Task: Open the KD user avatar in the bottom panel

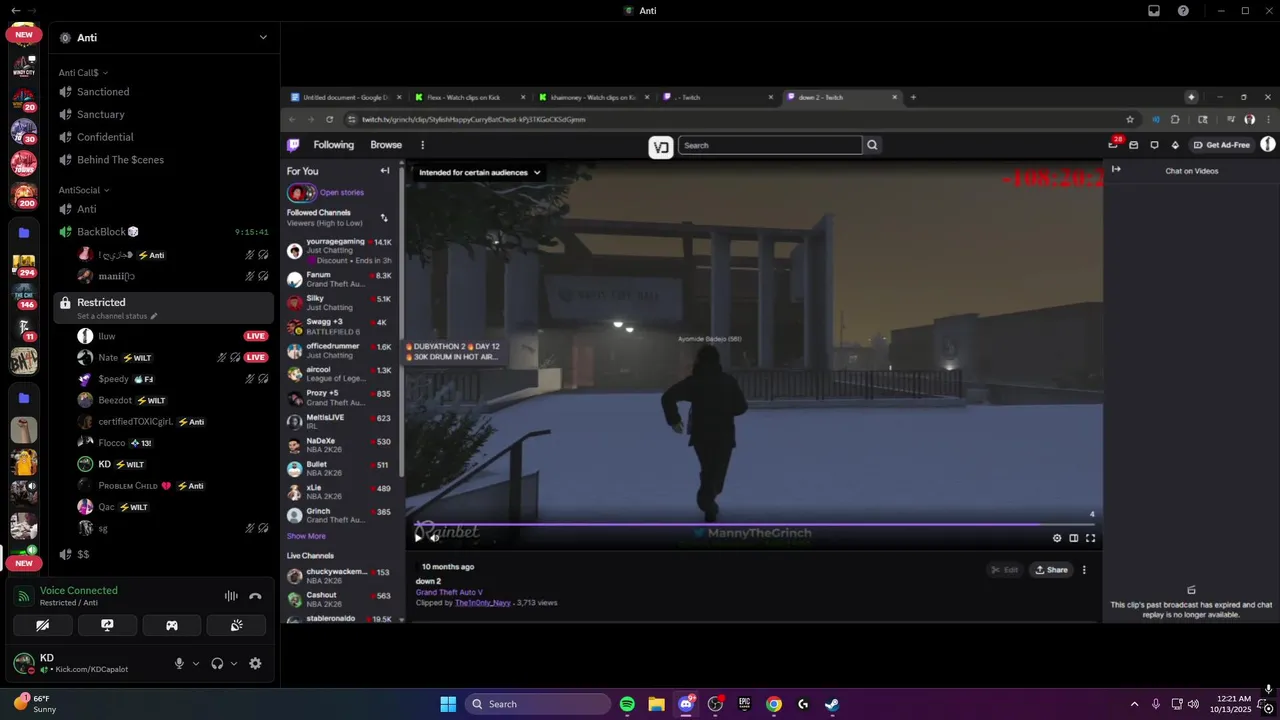Action: click(x=24, y=663)
